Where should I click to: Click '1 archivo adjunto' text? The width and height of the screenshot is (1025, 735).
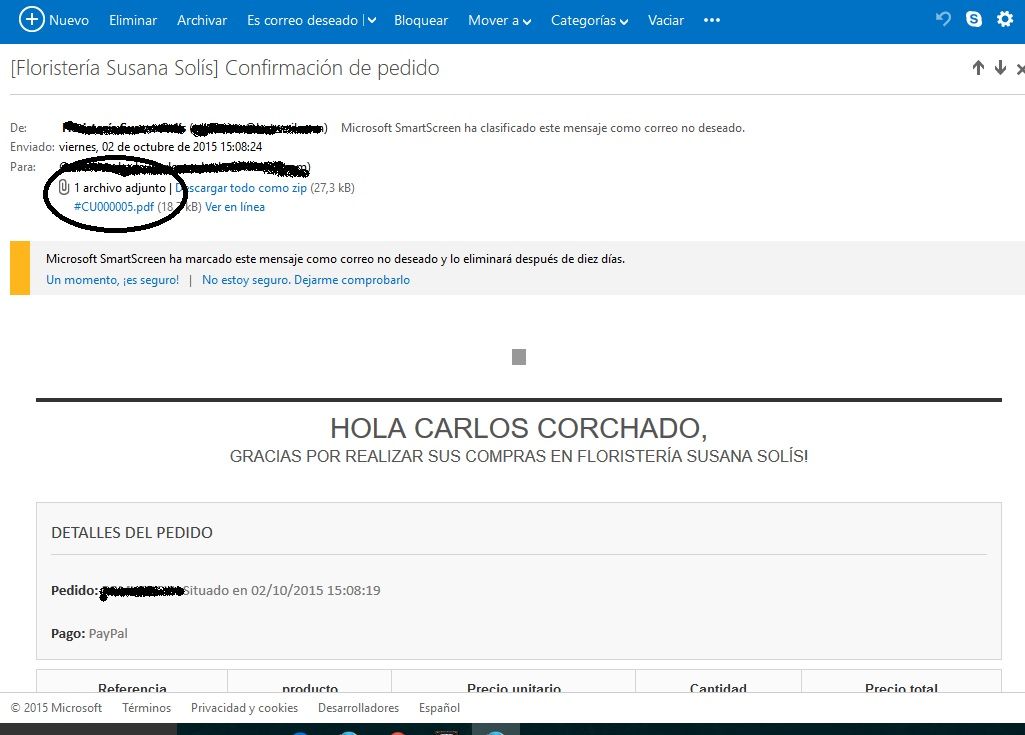120,188
